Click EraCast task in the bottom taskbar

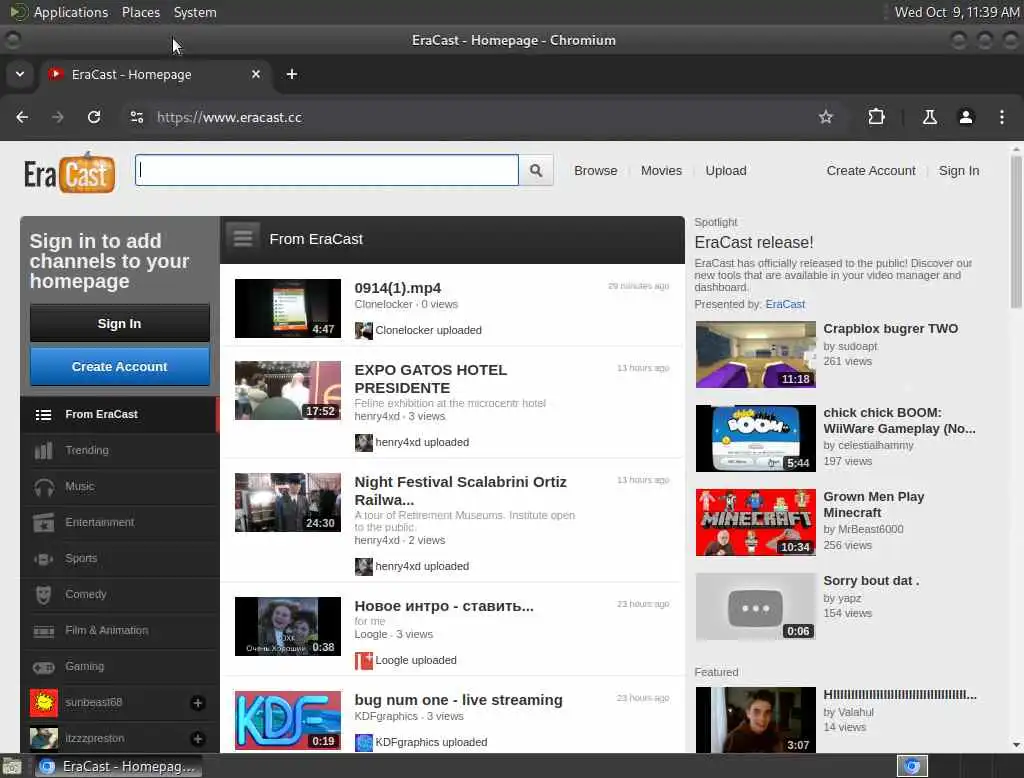[118, 766]
